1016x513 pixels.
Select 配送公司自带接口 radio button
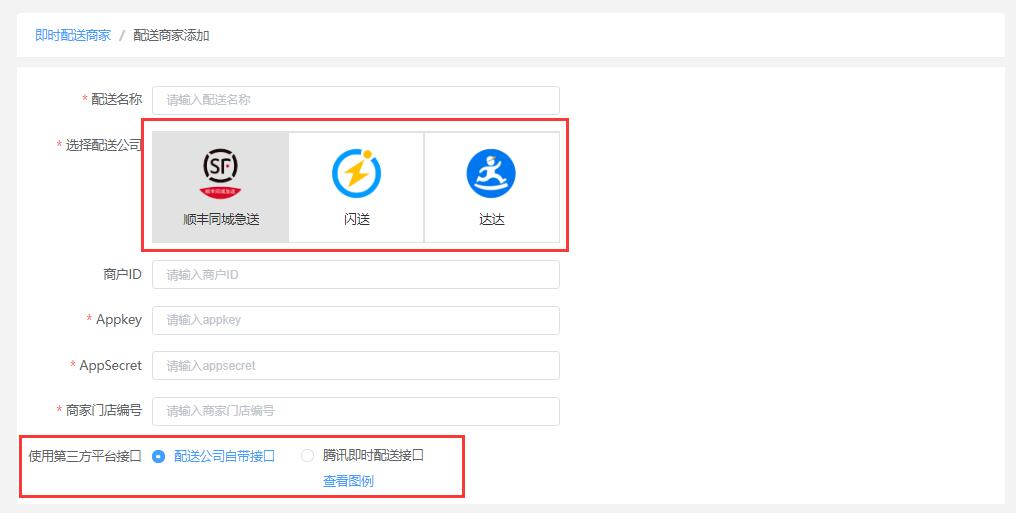(158, 456)
